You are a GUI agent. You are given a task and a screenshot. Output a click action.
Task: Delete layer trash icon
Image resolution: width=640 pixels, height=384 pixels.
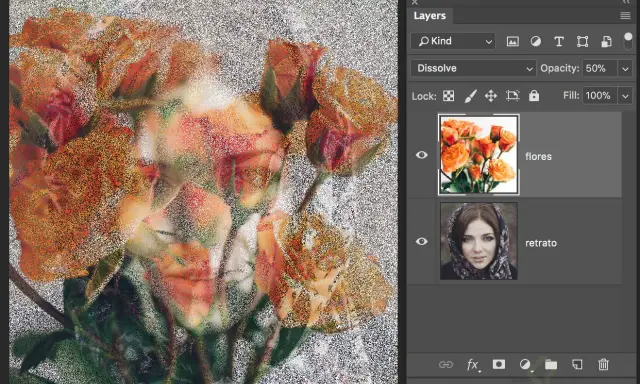click(x=603, y=364)
